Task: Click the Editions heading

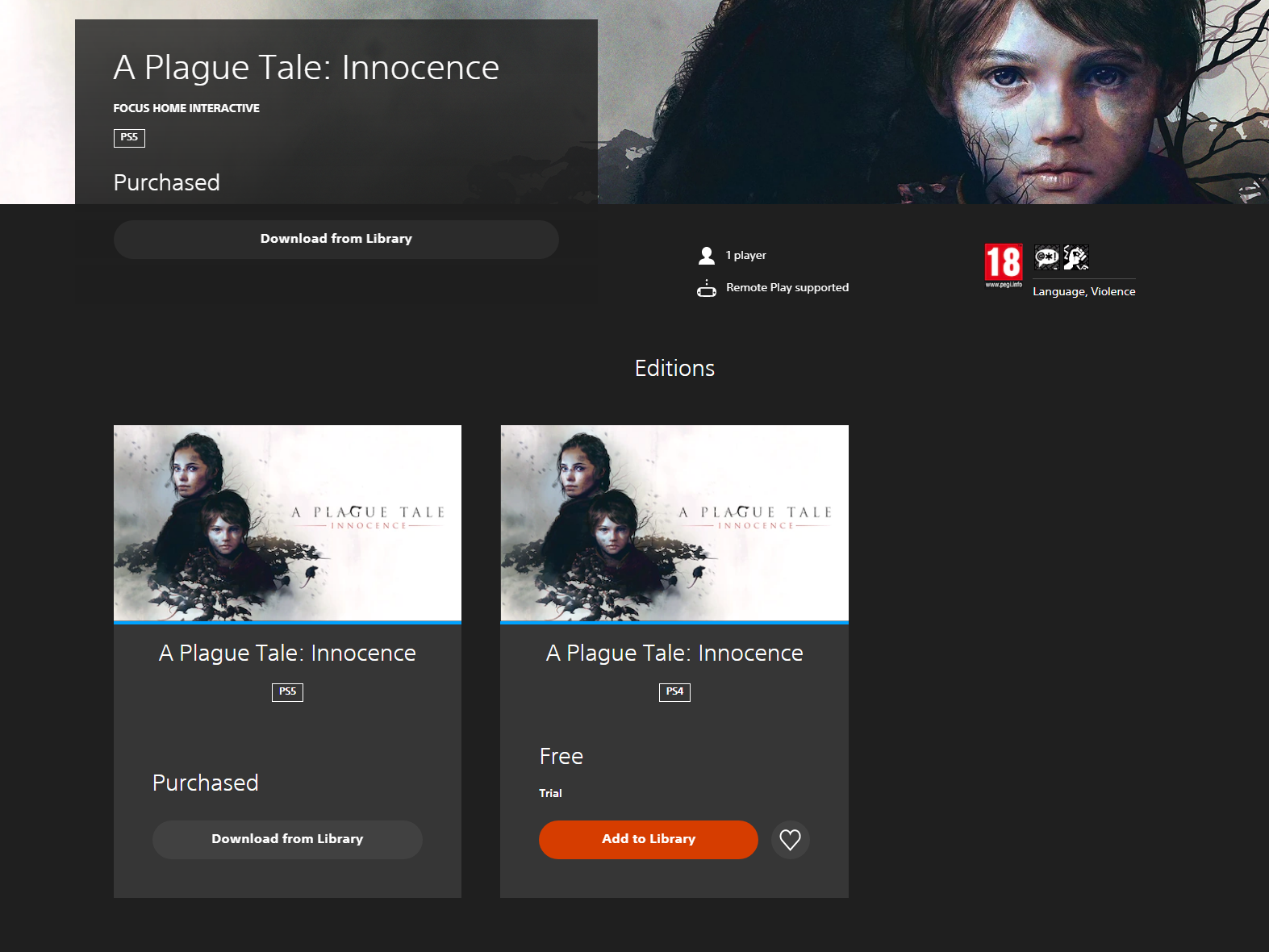Action: 674,368
